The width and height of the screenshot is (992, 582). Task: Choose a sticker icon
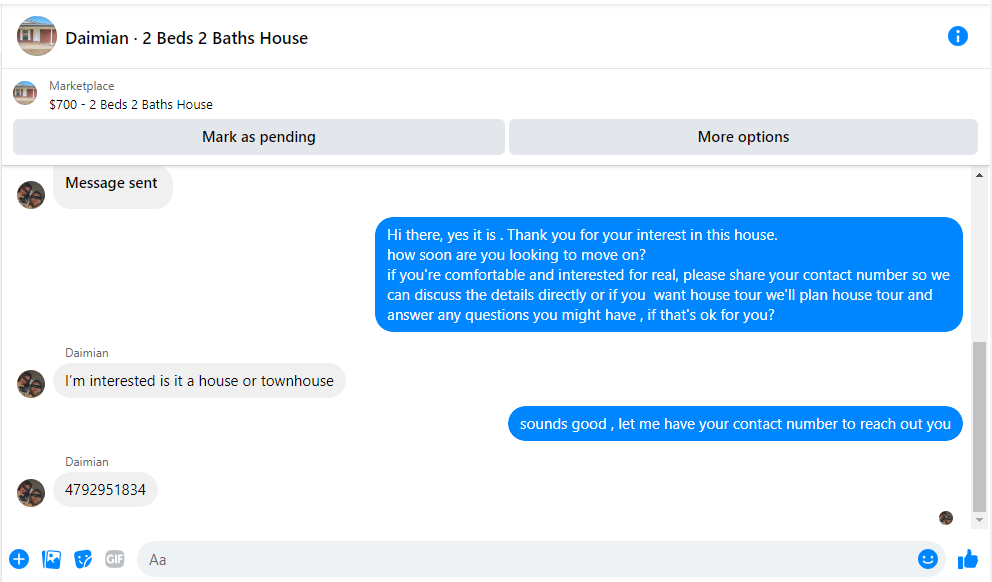click(x=83, y=559)
